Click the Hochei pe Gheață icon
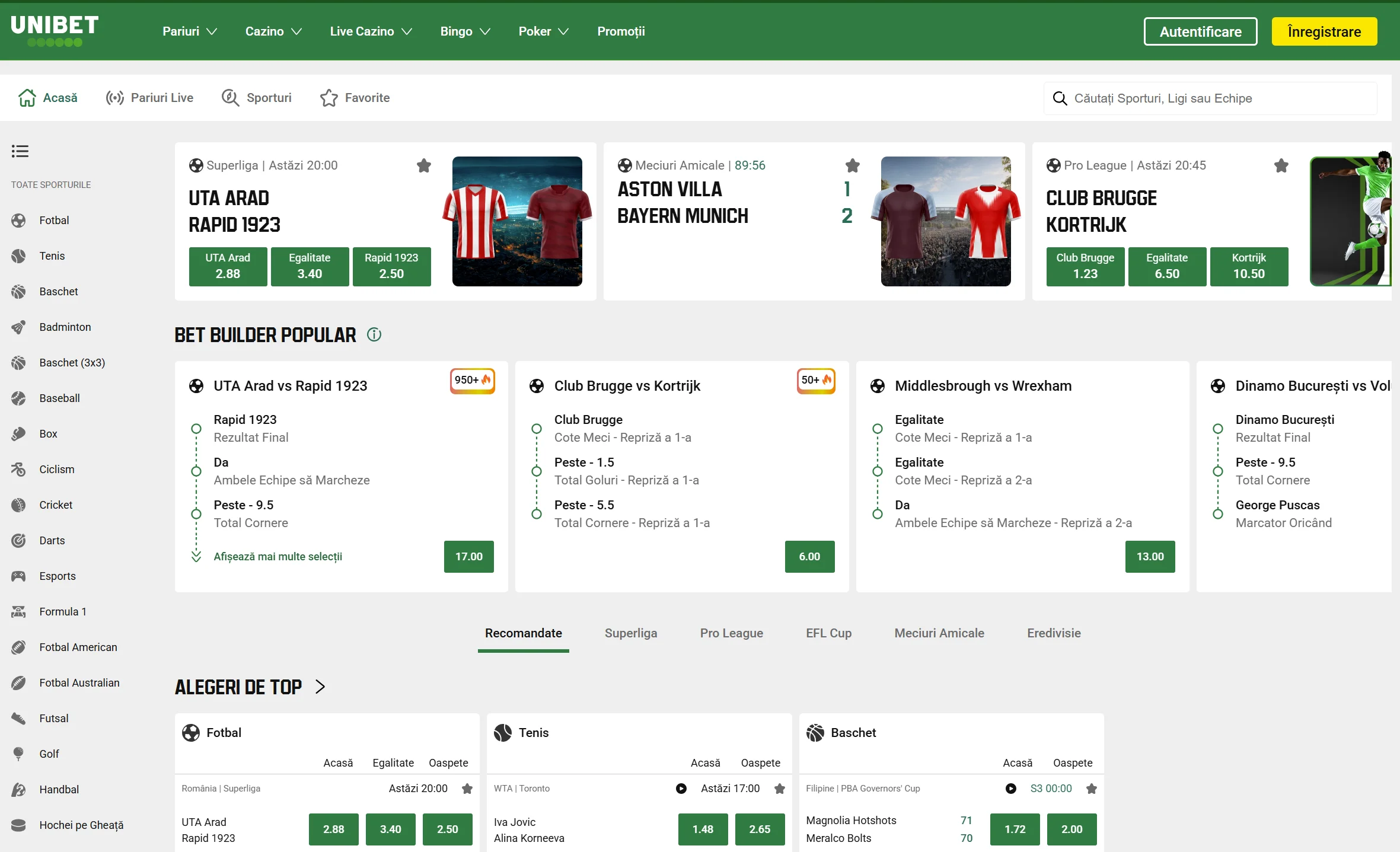The width and height of the screenshot is (1400, 852). point(18,825)
